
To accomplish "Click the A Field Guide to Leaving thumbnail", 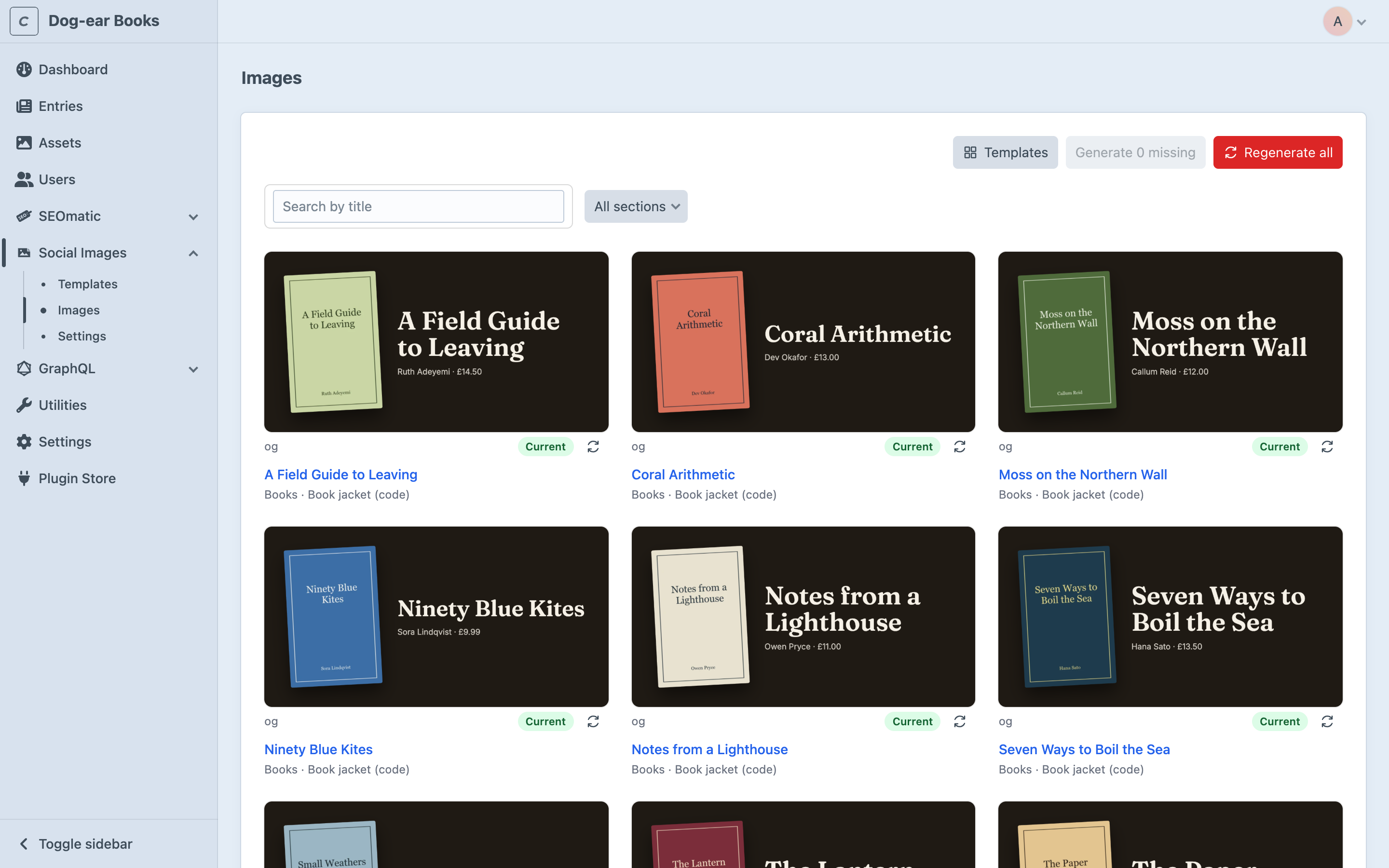I will point(436,341).
